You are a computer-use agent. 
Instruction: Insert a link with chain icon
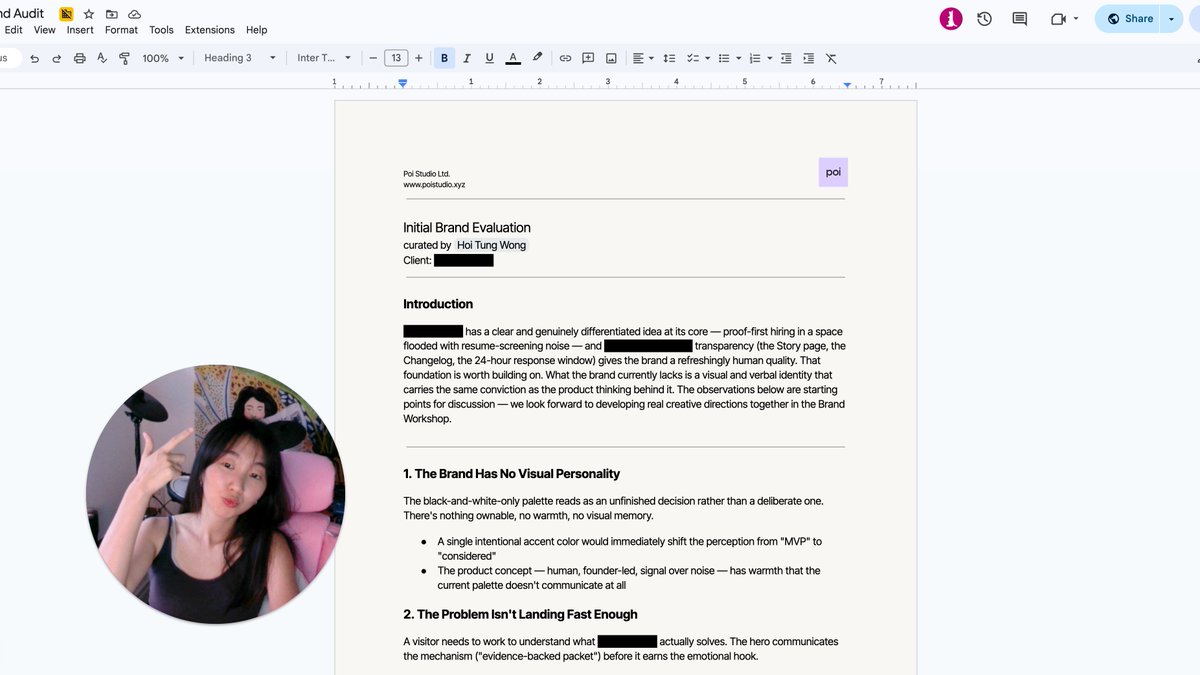coord(565,58)
